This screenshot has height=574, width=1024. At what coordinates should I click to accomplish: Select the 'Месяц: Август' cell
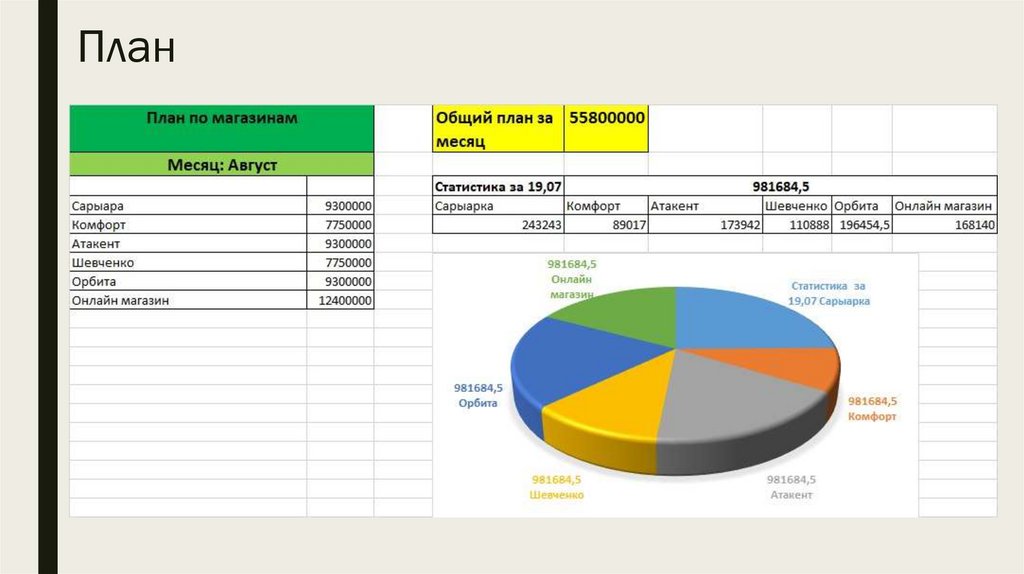221,165
